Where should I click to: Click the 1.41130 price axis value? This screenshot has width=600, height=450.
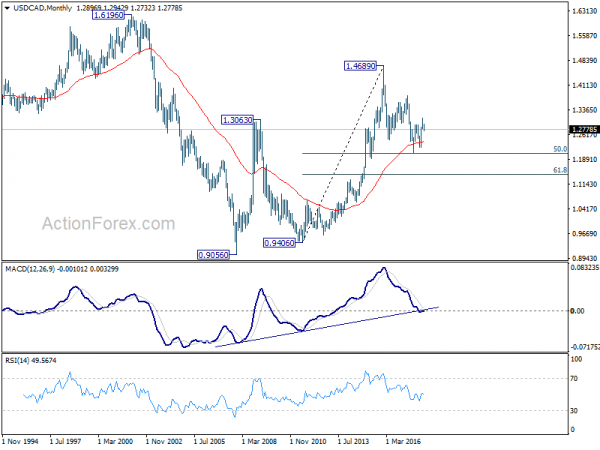point(584,85)
